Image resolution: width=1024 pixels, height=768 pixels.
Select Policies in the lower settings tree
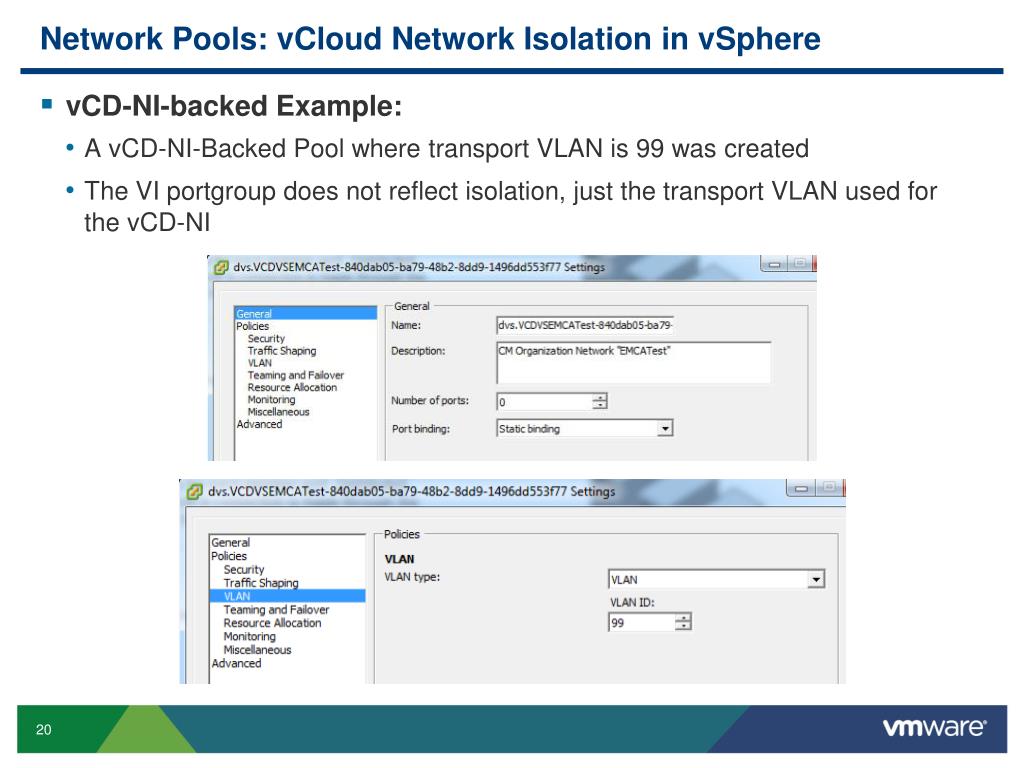coord(229,556)
